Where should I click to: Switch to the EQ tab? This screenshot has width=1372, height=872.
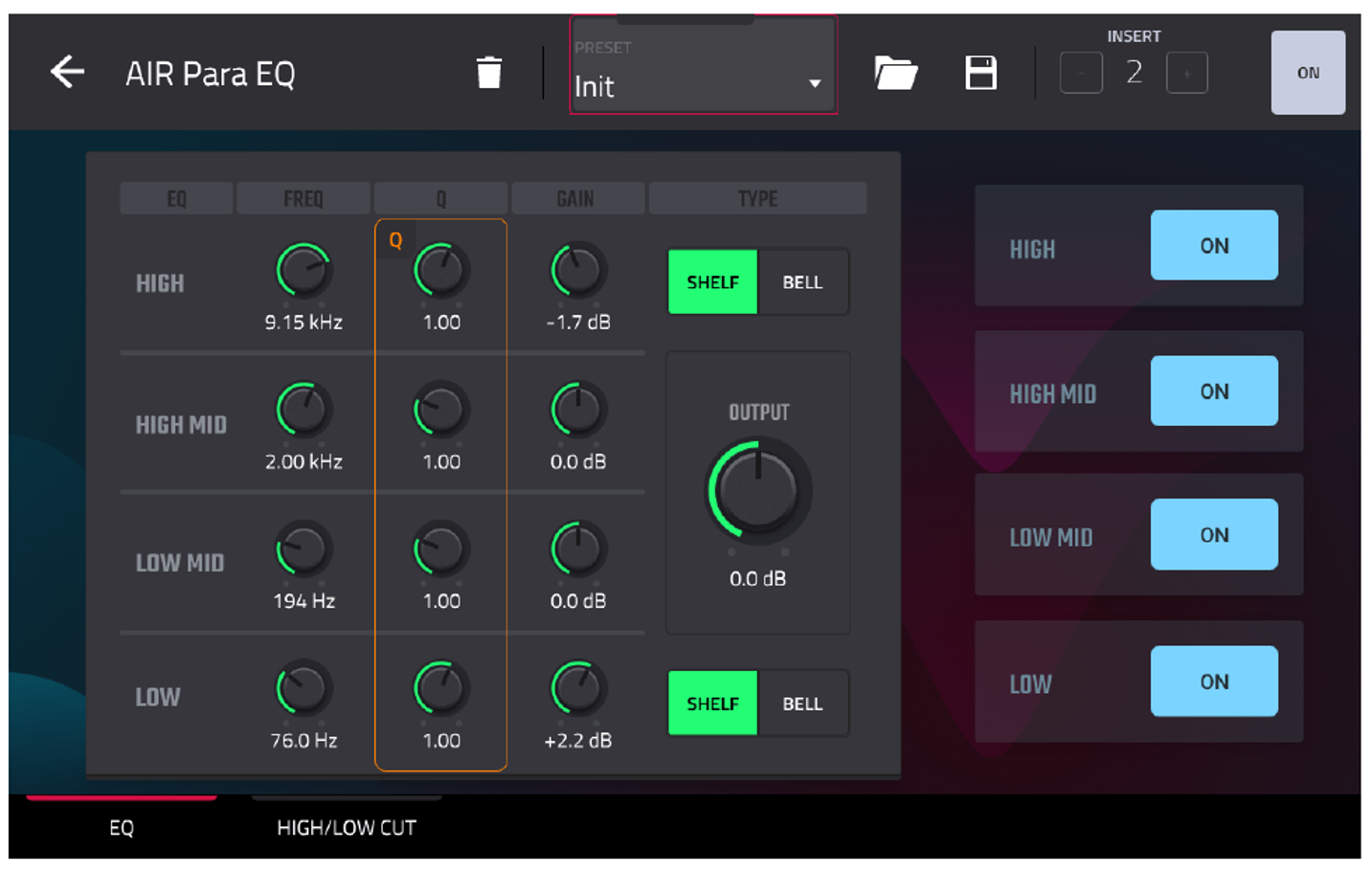(122, 827)
